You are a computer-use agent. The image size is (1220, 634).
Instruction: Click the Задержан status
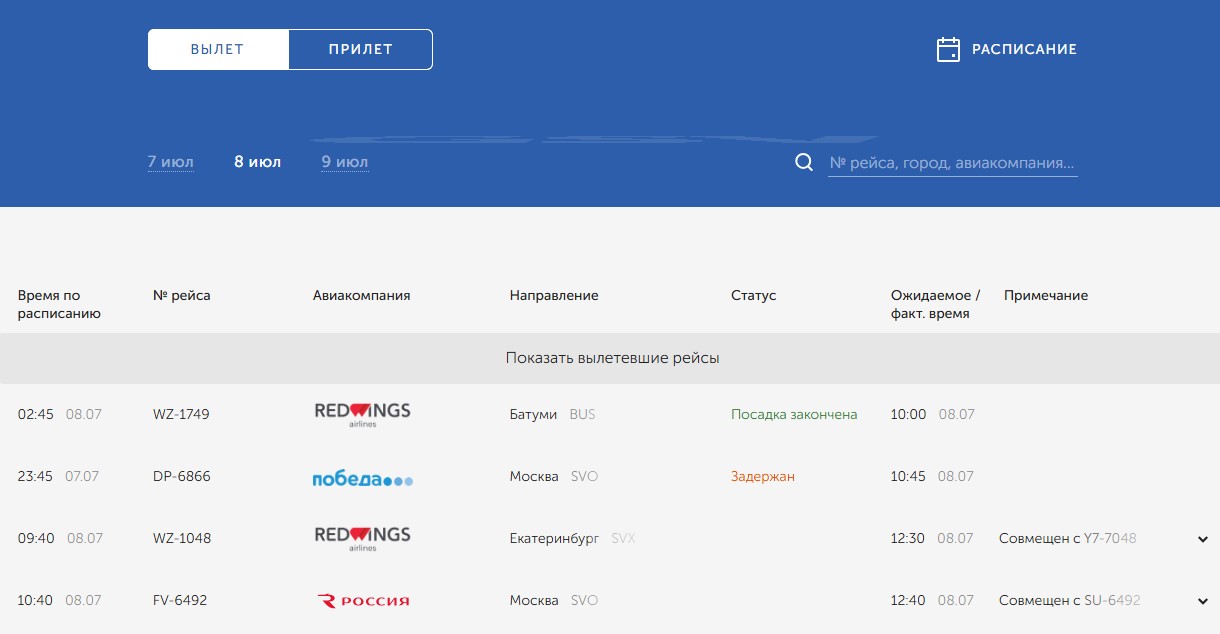(763, 476)
